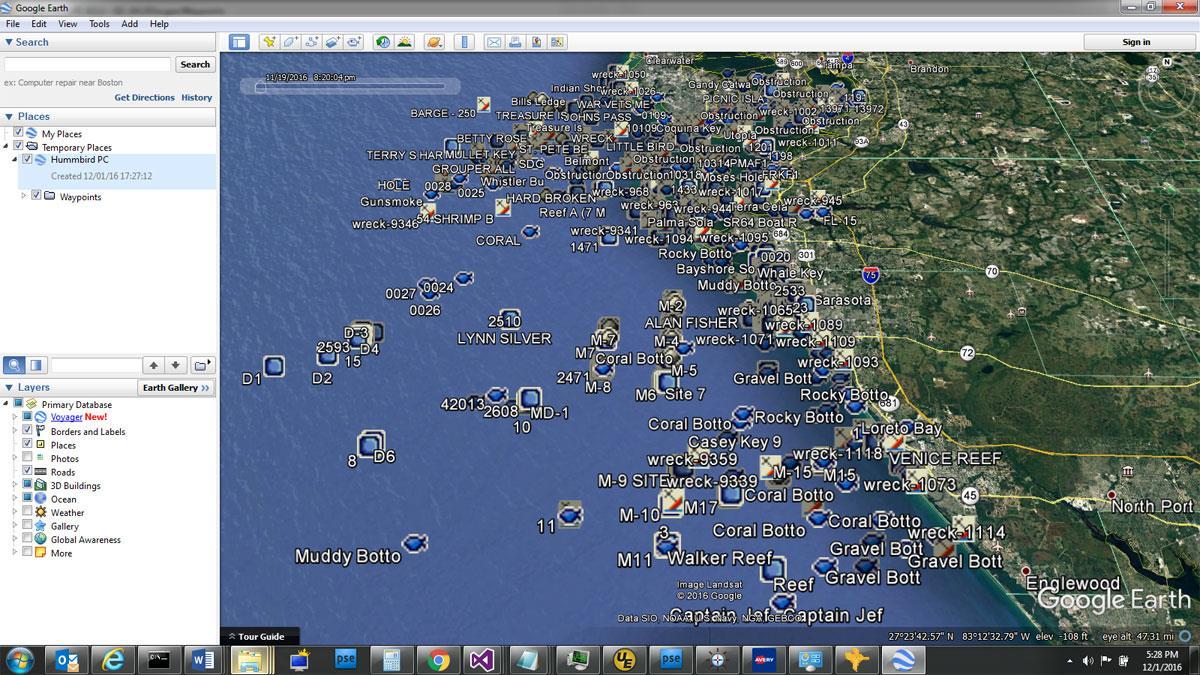
Task: Click the Sign in button
Action: [1136, 42]
